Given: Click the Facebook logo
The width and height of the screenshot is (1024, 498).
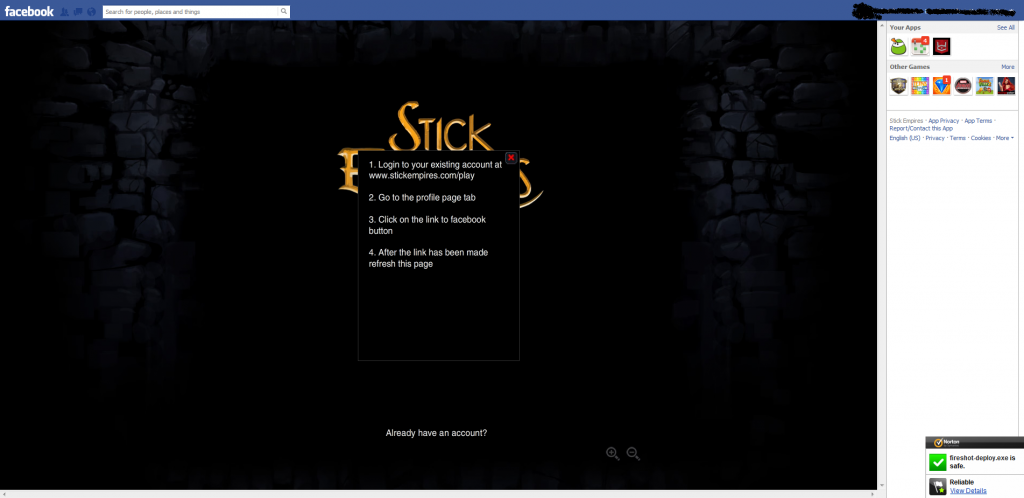Looking at the screenshot, I should tap(29, 11).
